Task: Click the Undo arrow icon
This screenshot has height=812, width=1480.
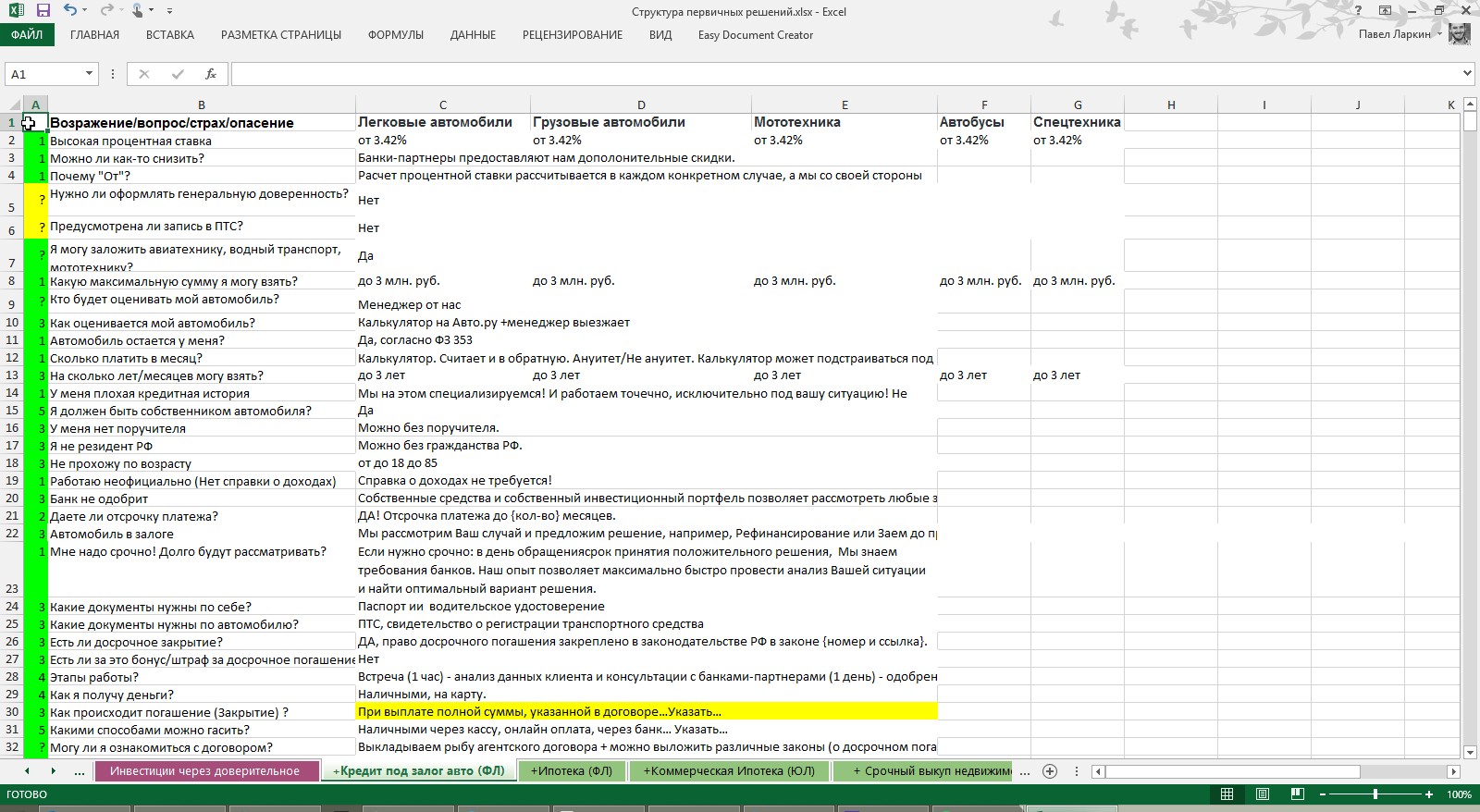Action: 70,11
